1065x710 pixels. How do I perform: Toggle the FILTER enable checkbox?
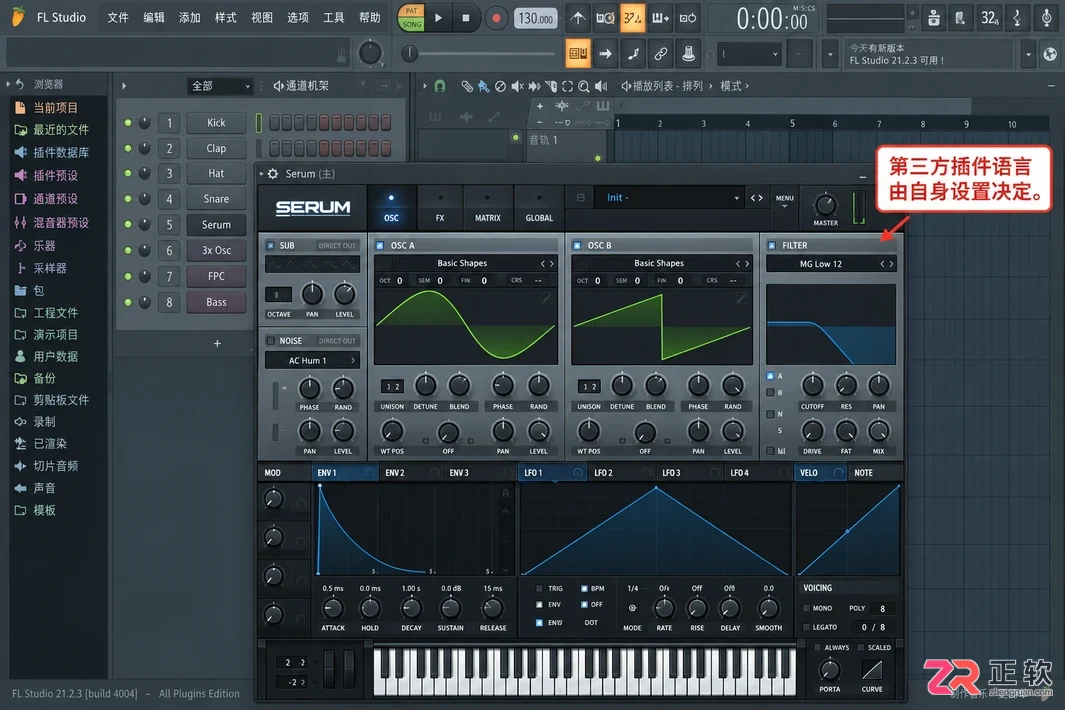[x=772, y=245]
